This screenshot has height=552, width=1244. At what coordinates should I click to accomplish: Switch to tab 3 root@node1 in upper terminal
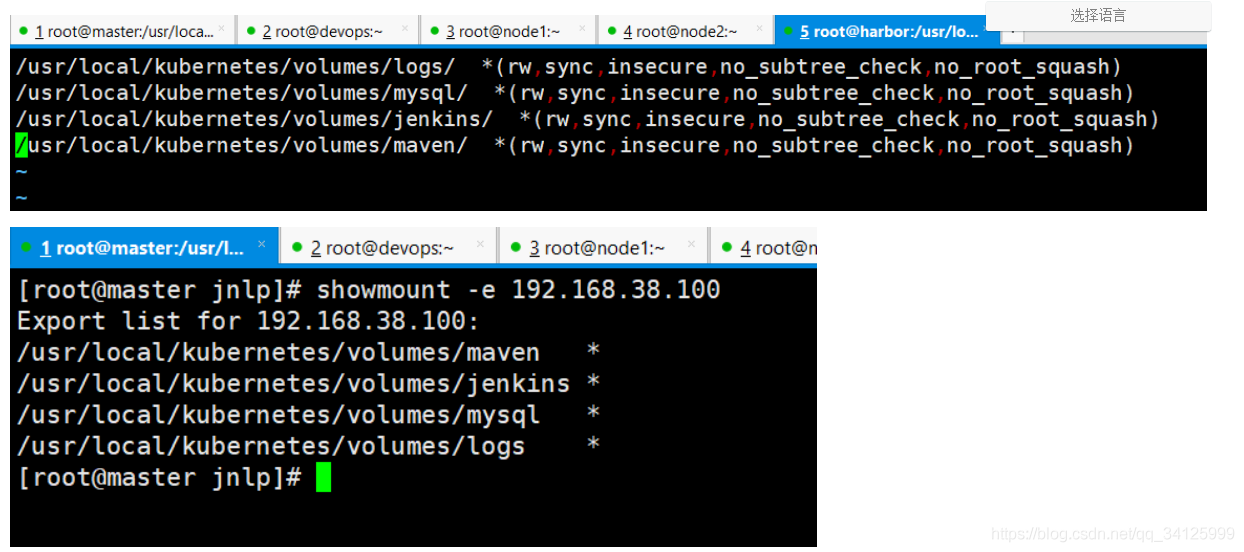point(507,31)
